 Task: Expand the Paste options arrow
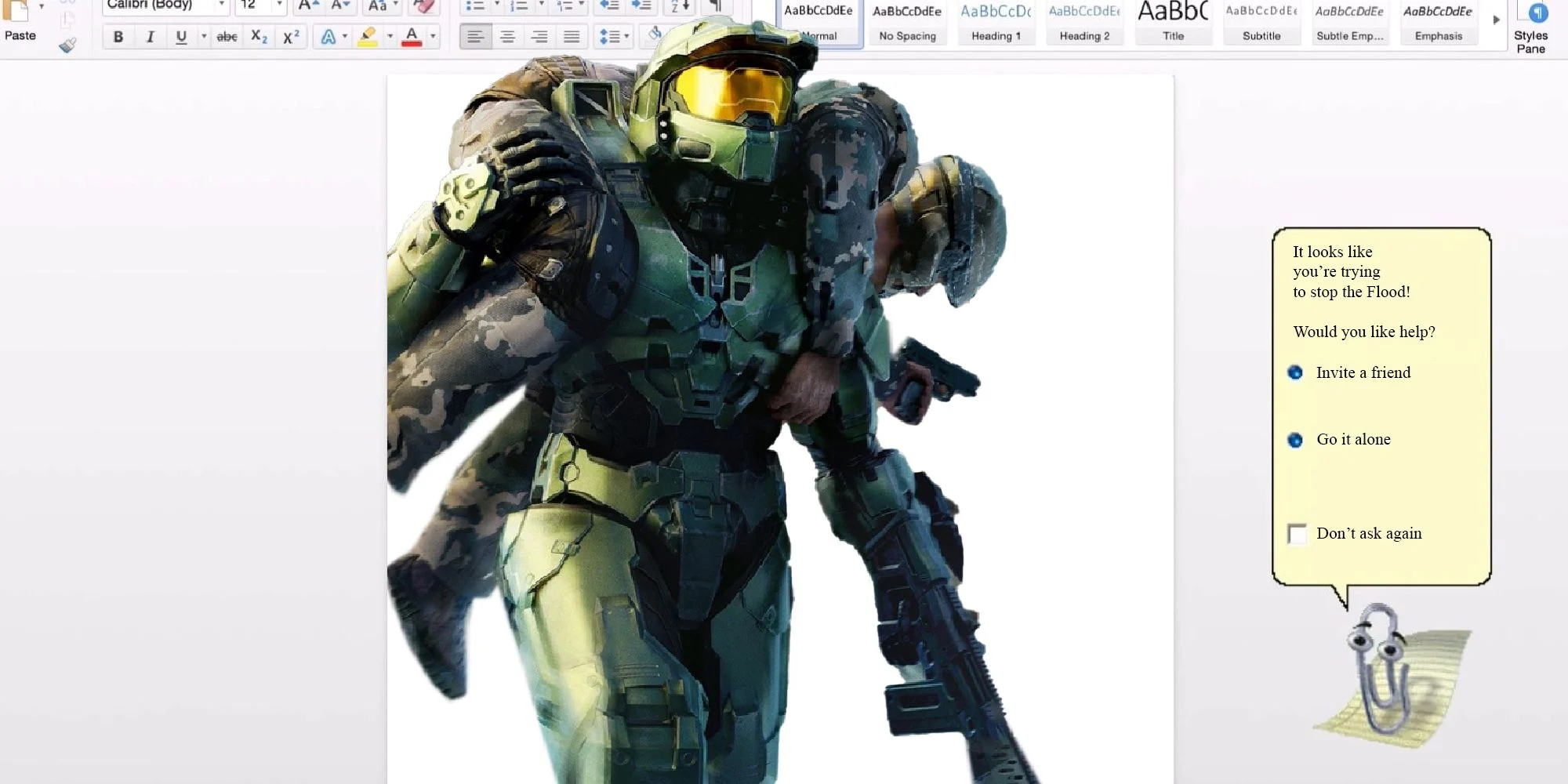(x=42, y=6)
